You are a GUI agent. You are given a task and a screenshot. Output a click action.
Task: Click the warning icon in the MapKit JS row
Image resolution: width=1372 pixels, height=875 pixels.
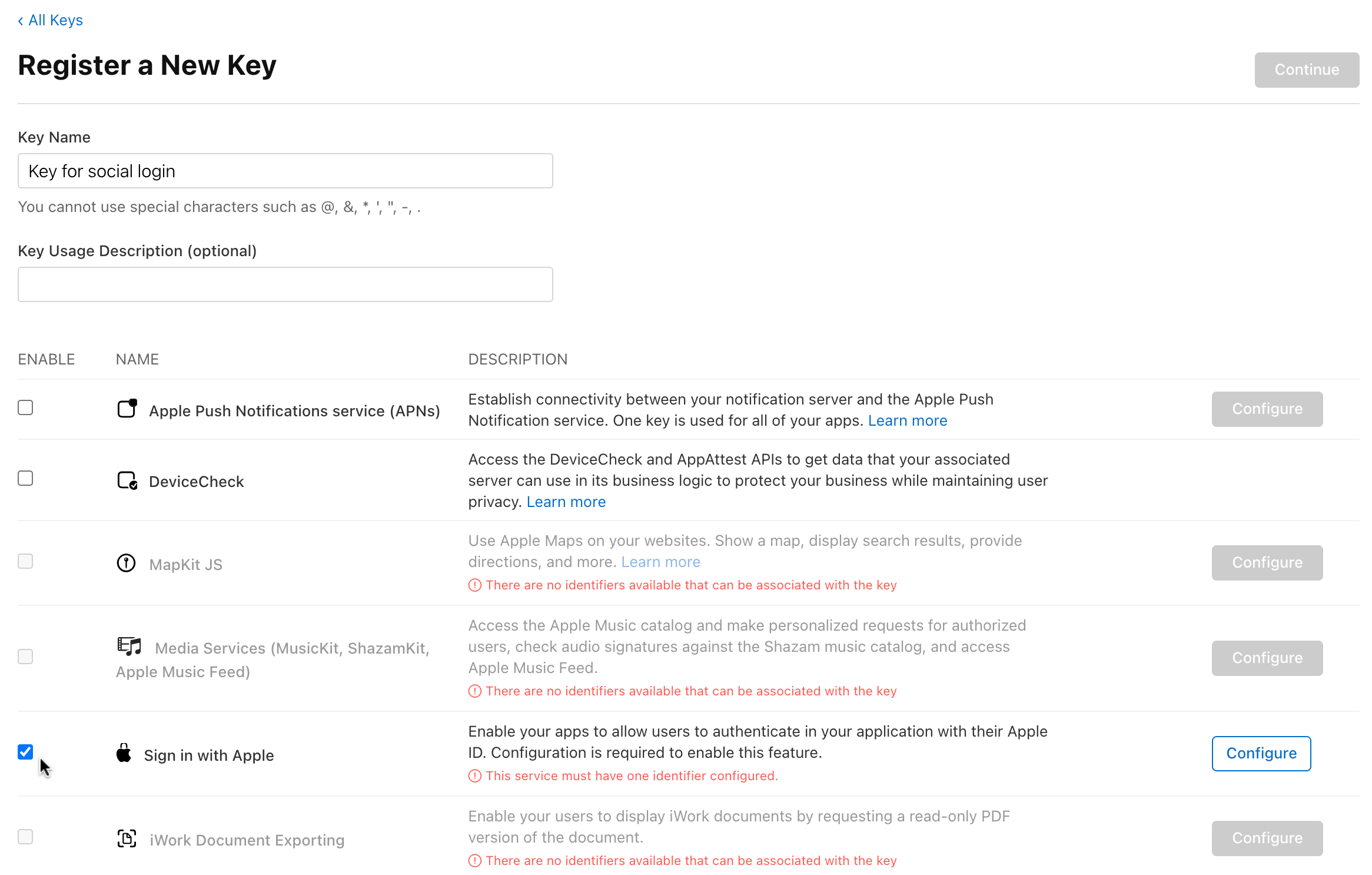[x=474, y=585]
